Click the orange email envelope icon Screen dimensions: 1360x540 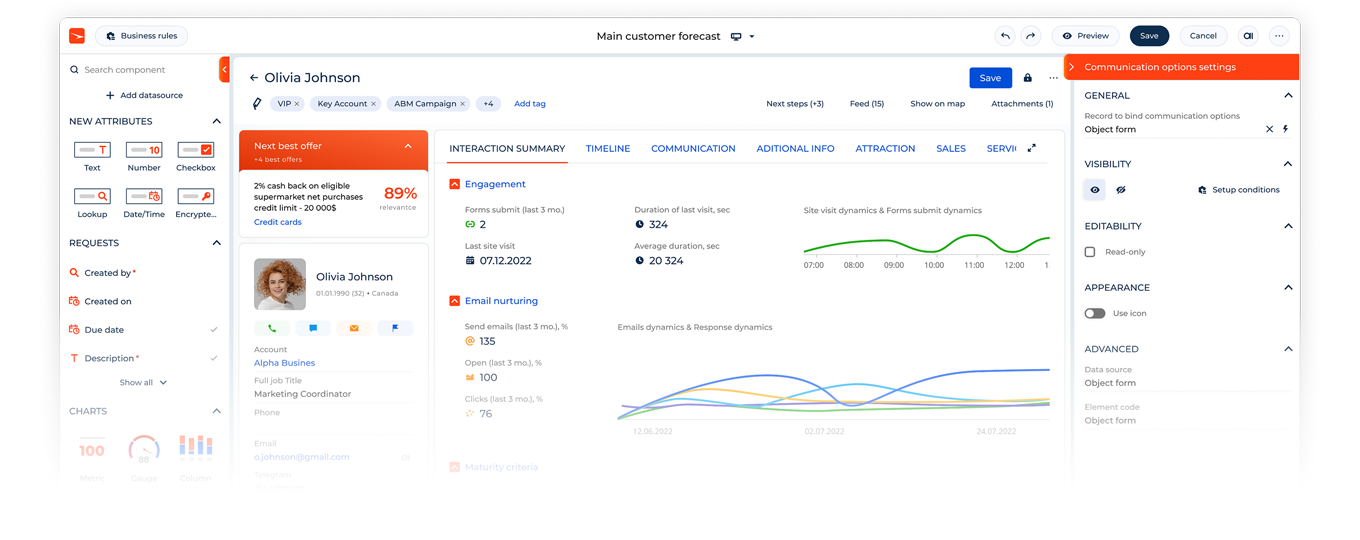(354, 328)
